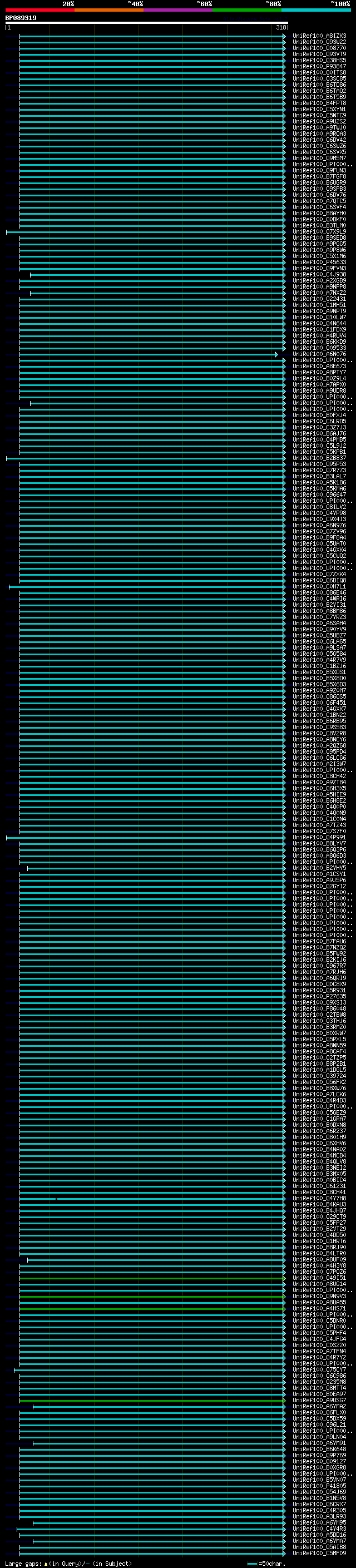Image resolution: width=356 pixels, height=1568 pixels.
Task: Open hit UniRef100_Q801H9
Action: click(319, 1137)
